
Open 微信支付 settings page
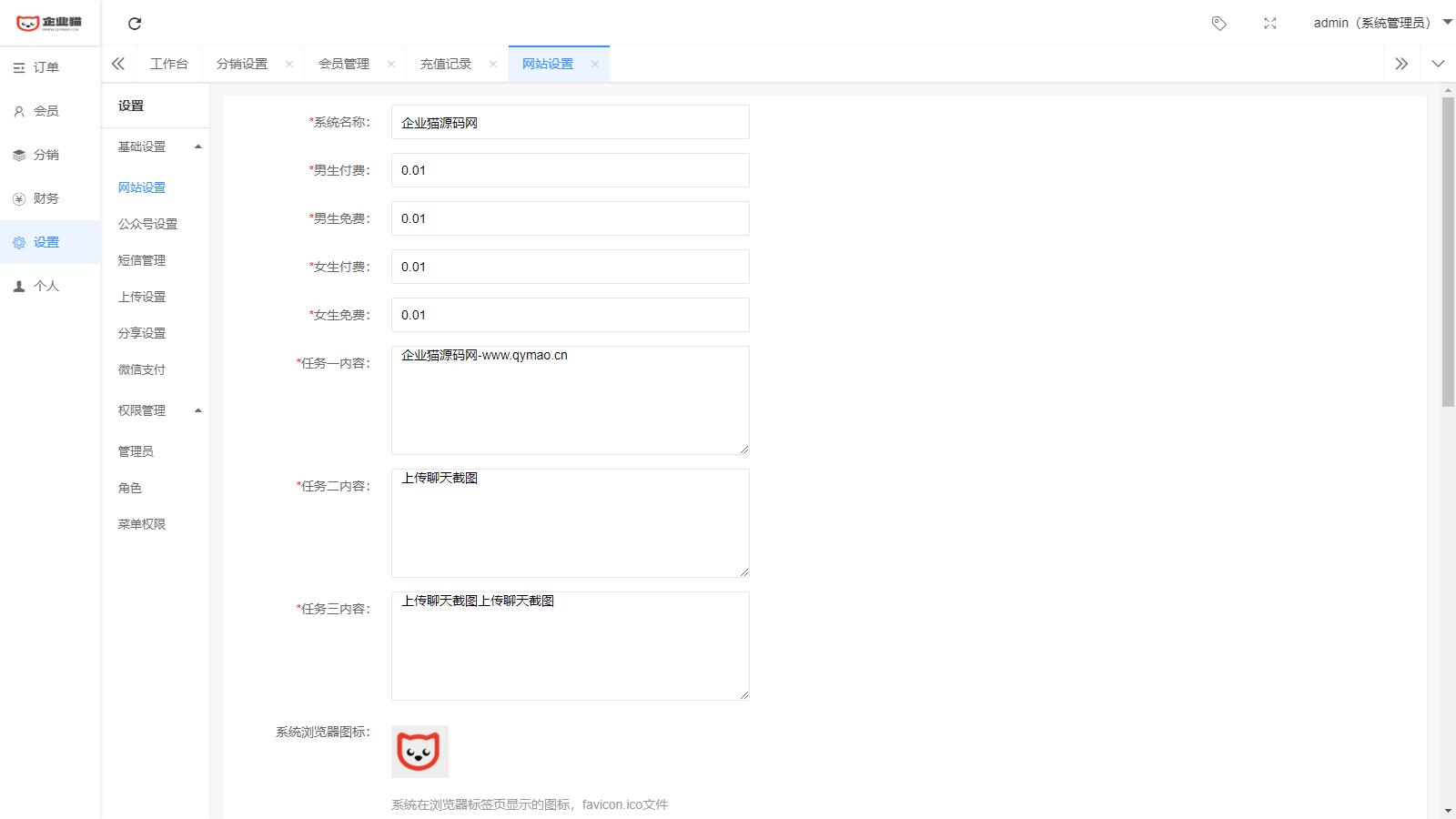coord(141,369)
